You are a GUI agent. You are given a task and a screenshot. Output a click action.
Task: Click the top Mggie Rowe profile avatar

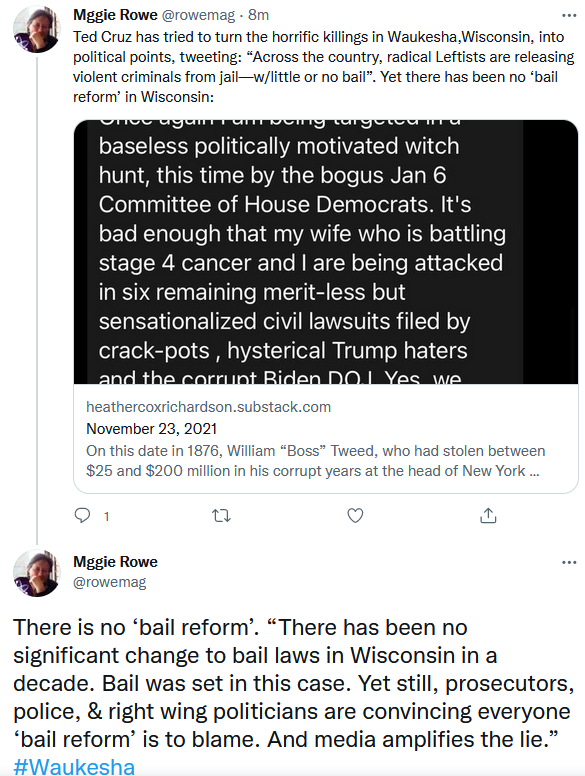point(37,29)
